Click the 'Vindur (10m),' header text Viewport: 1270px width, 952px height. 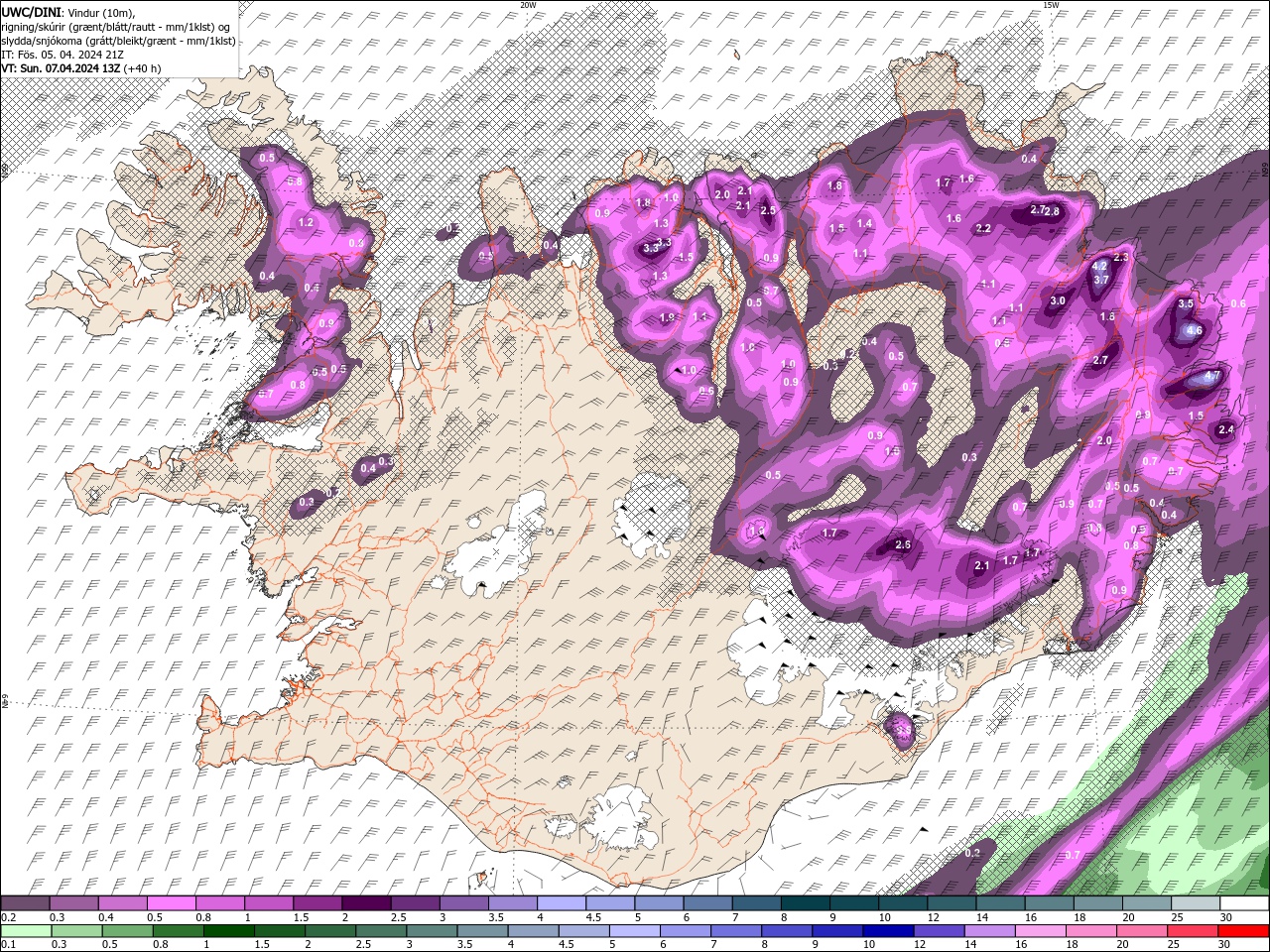(100, 12)
